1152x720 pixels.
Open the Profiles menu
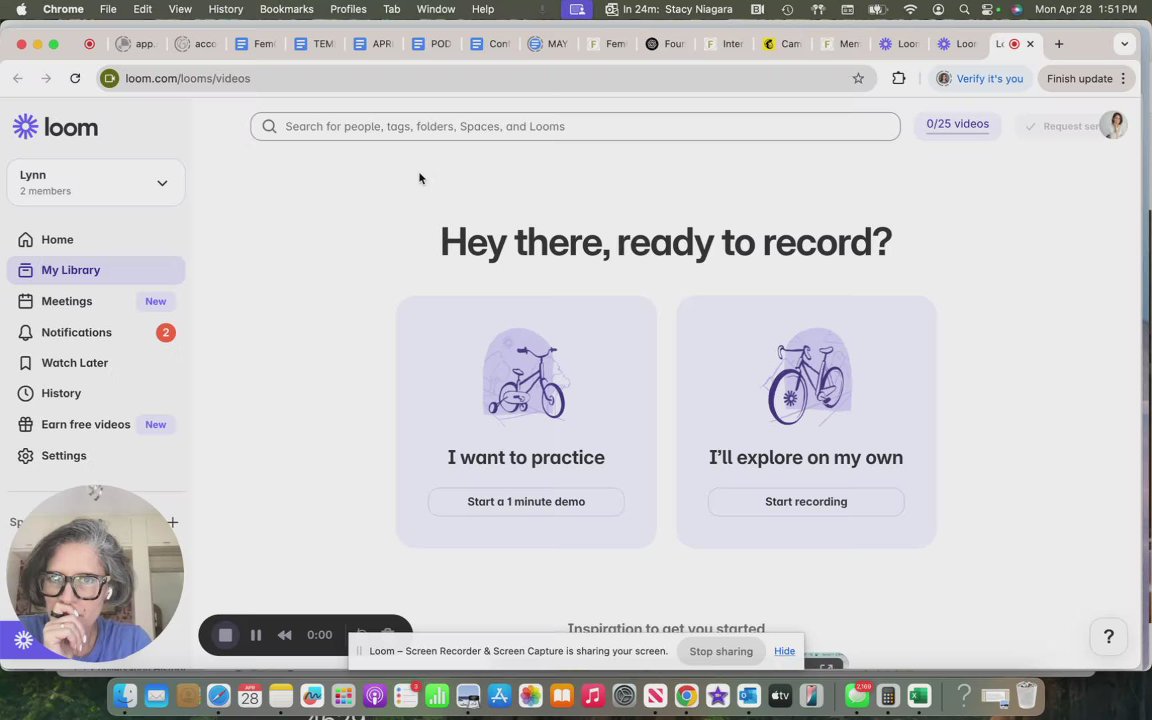pos(348,10)
